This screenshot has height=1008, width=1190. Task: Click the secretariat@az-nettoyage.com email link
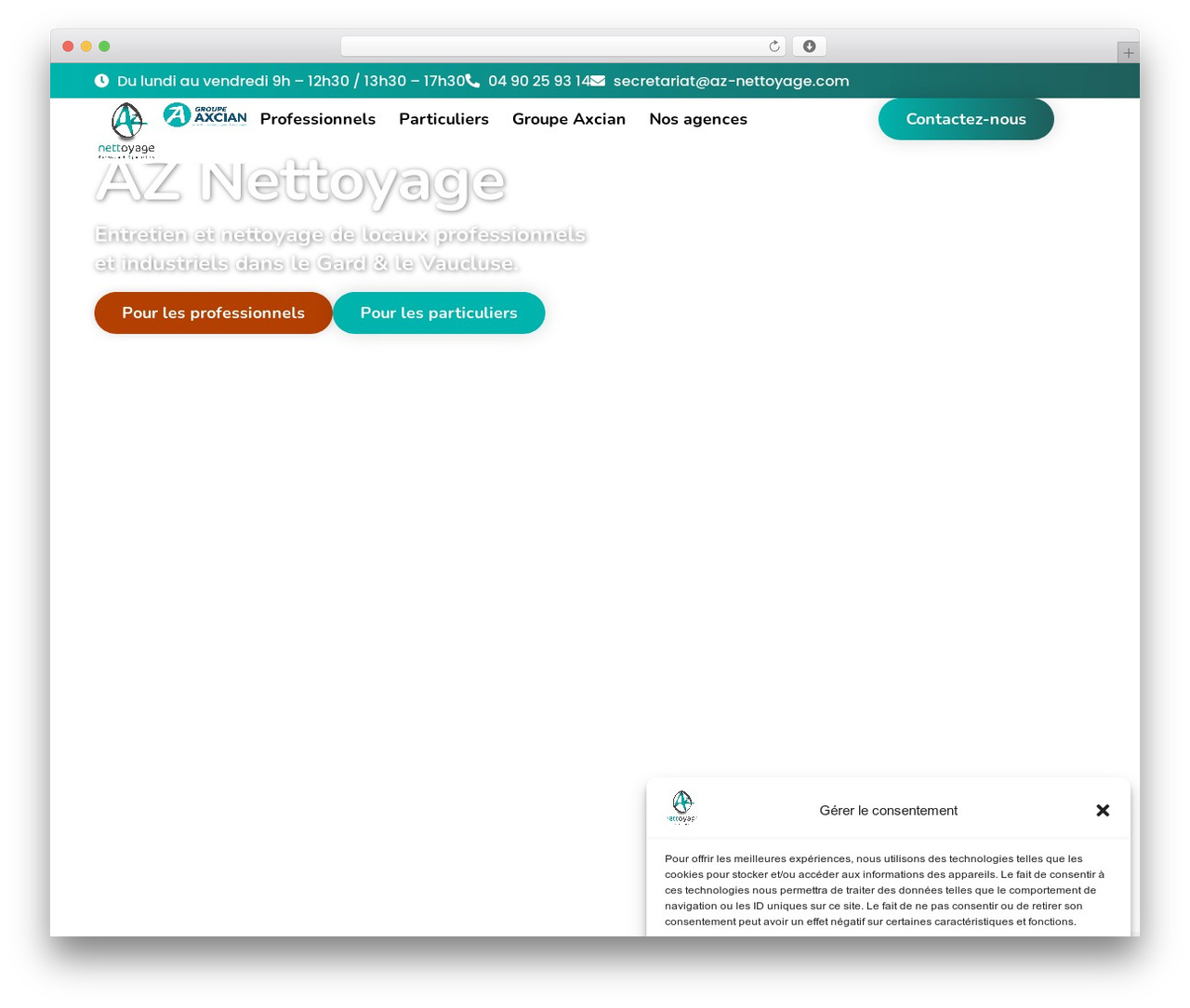click(731, 81)
